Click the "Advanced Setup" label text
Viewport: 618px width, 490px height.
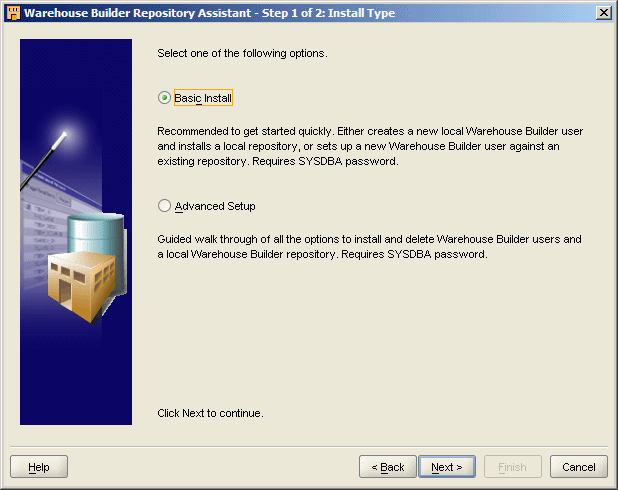215,206
